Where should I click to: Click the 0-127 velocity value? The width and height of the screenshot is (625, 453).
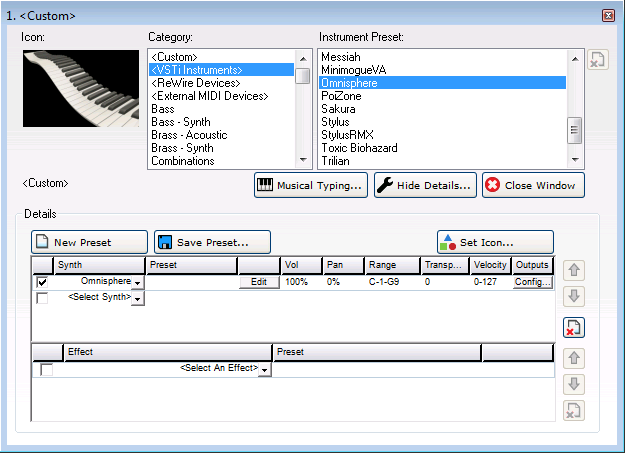pos(485,282)
